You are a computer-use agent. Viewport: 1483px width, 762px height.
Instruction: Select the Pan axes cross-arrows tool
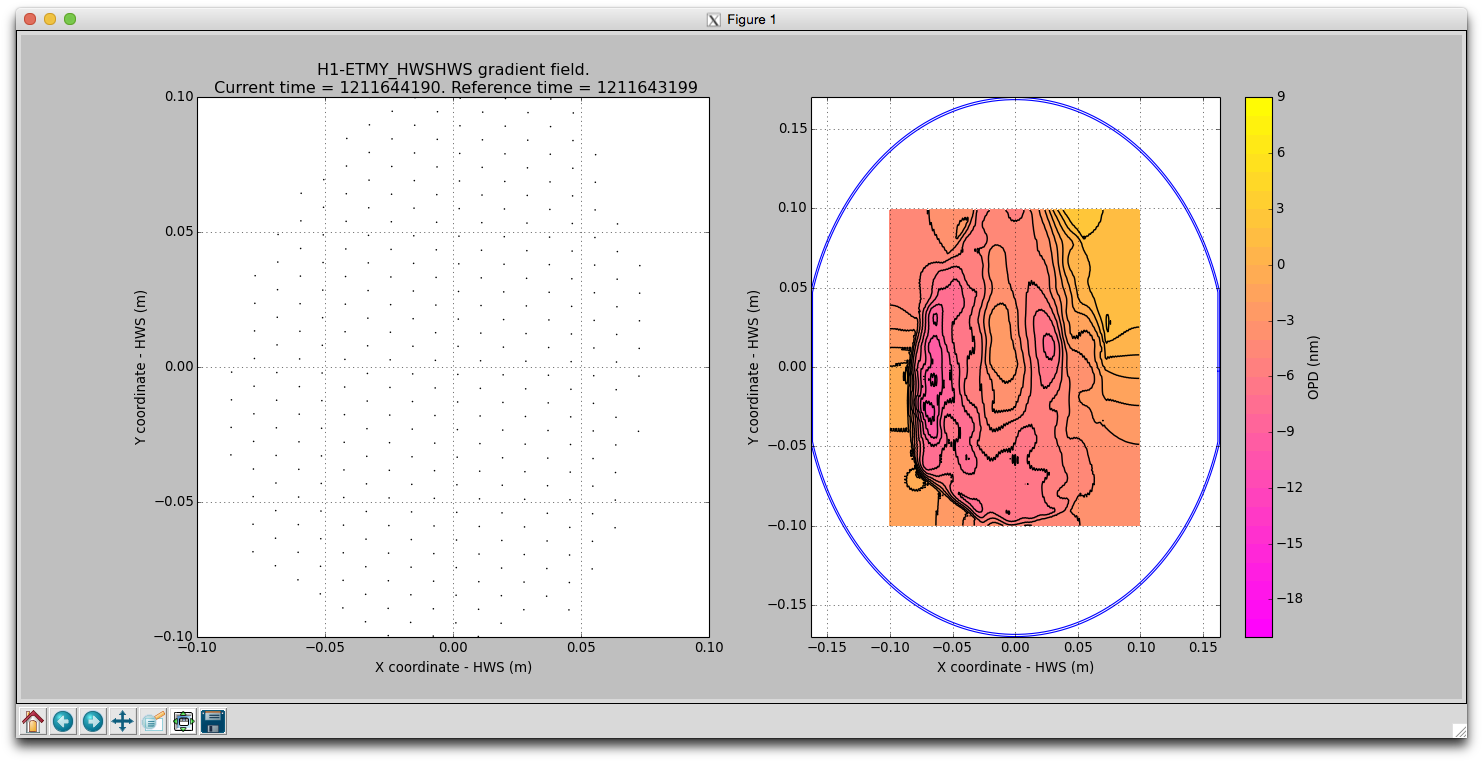123,721
